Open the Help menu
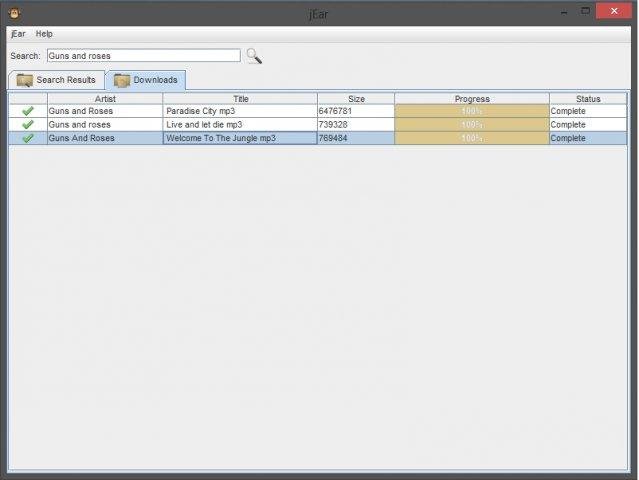Viewport: 639px width, 480px height. tap(44, 34)
